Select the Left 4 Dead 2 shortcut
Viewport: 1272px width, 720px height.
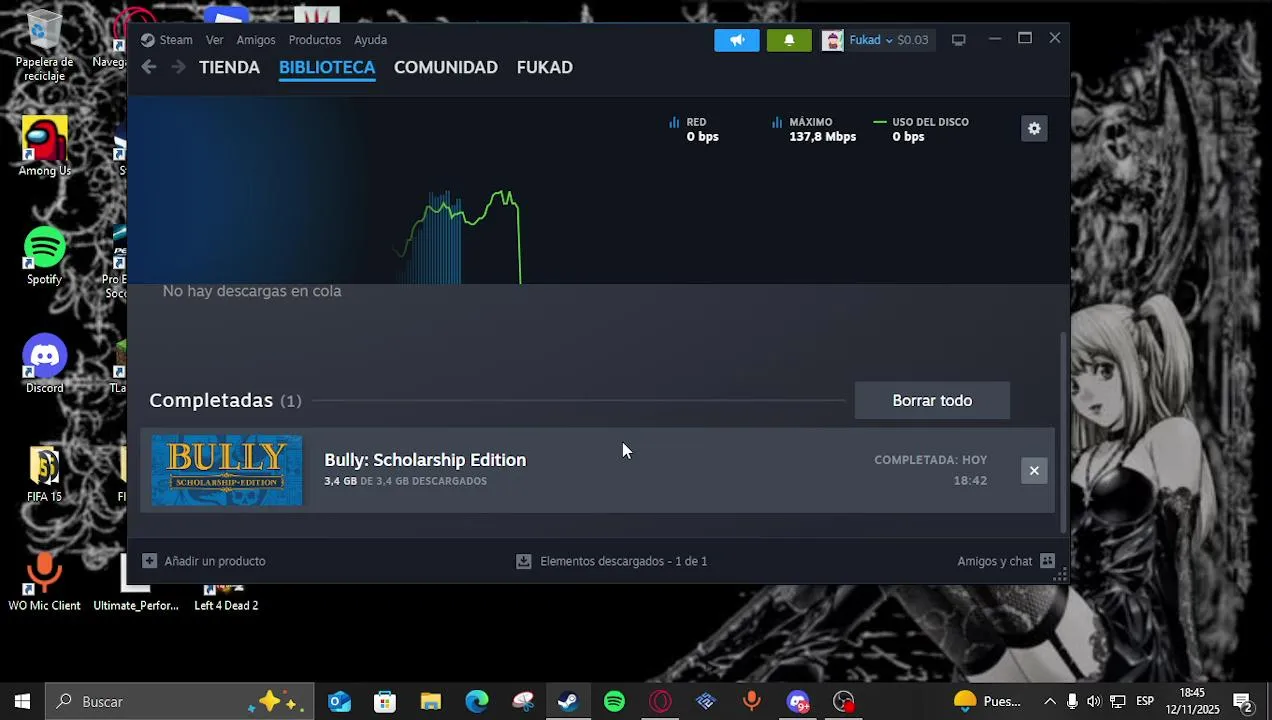pyautogui.click(x=226, y=596)
